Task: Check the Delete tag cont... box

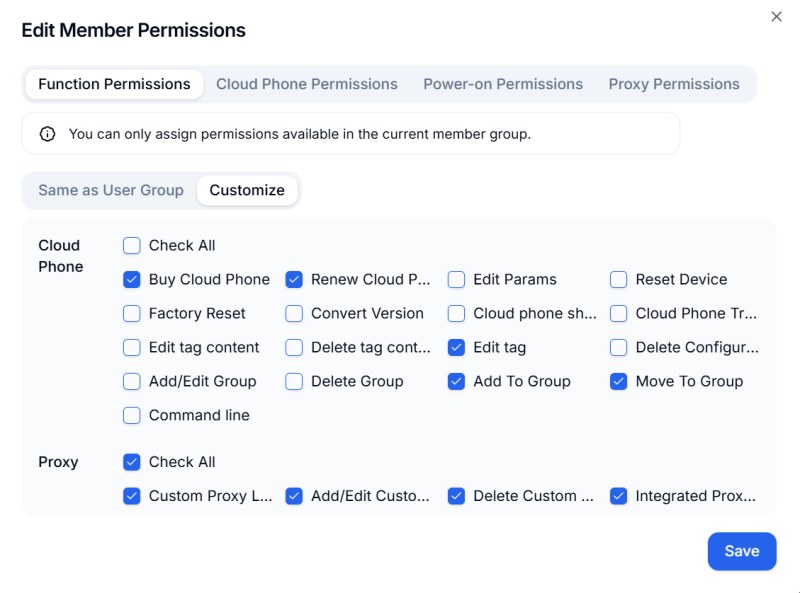Action: [294, 348]
